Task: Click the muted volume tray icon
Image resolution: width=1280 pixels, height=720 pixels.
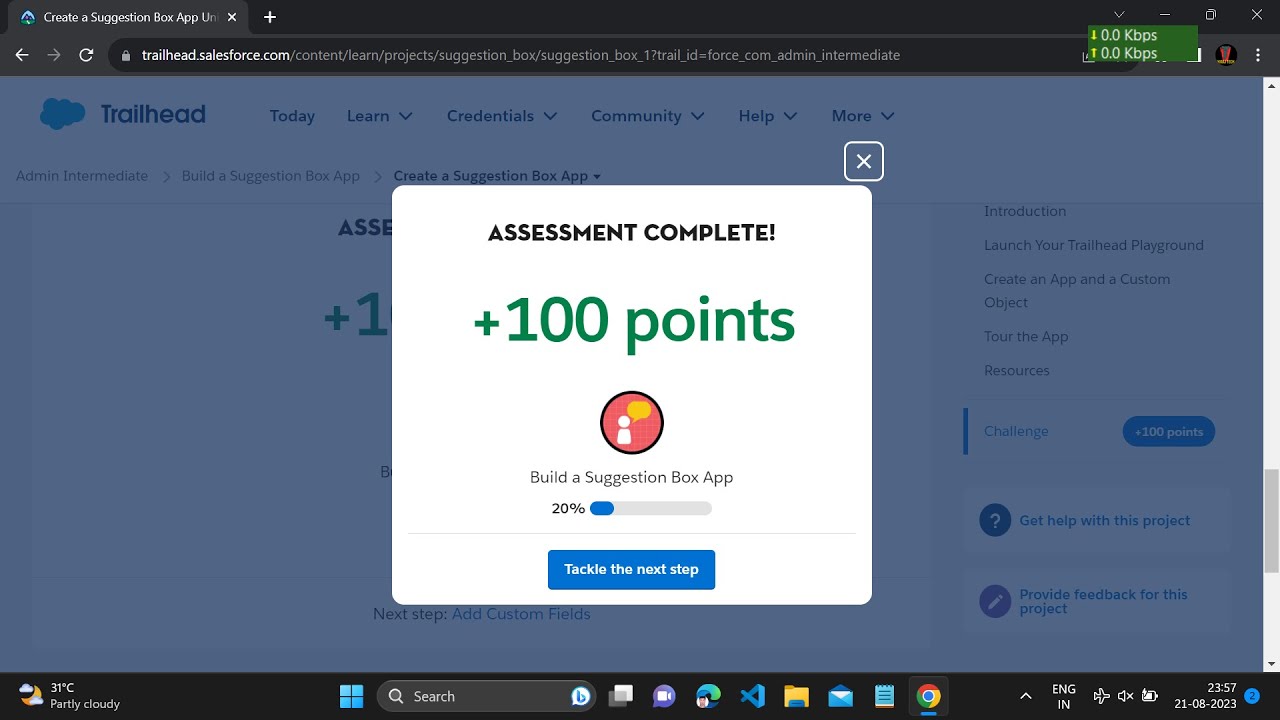Action: [1125, 696]
